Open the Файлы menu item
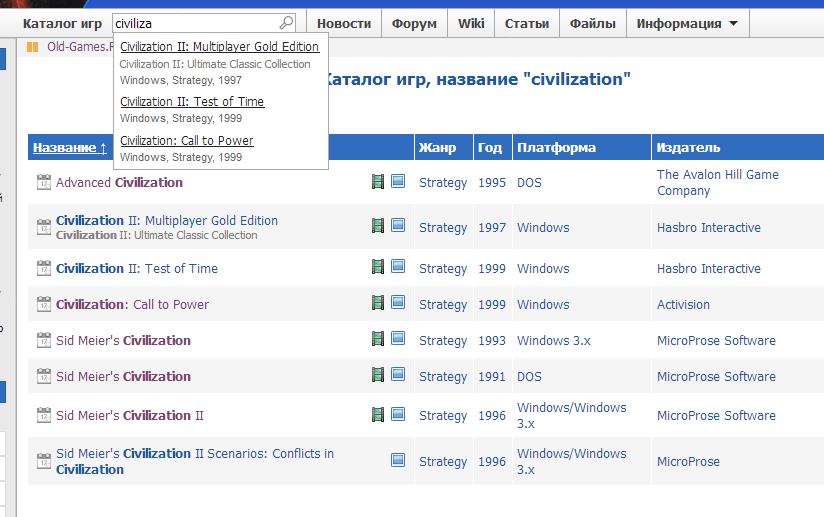 pos(592,23)
